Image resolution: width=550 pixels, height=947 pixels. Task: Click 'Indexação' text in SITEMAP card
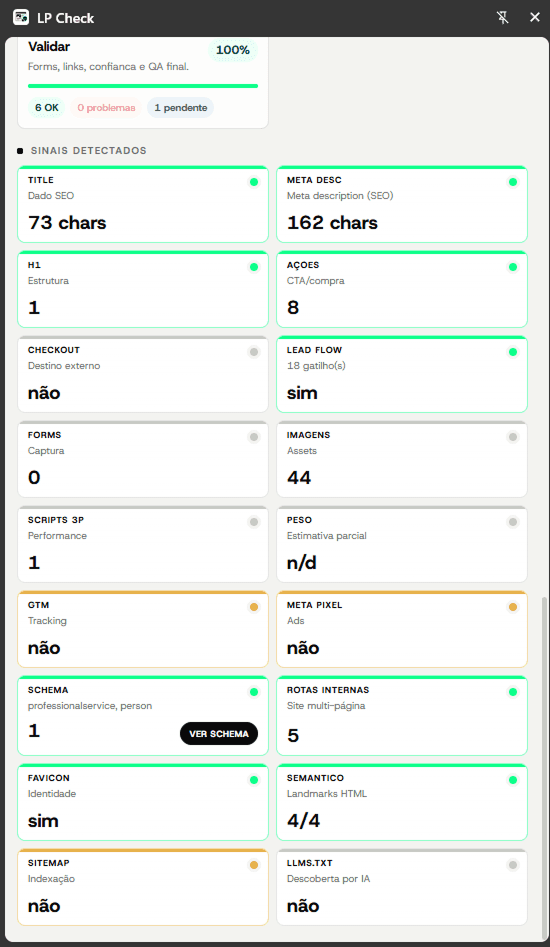[x=51, y=879]
